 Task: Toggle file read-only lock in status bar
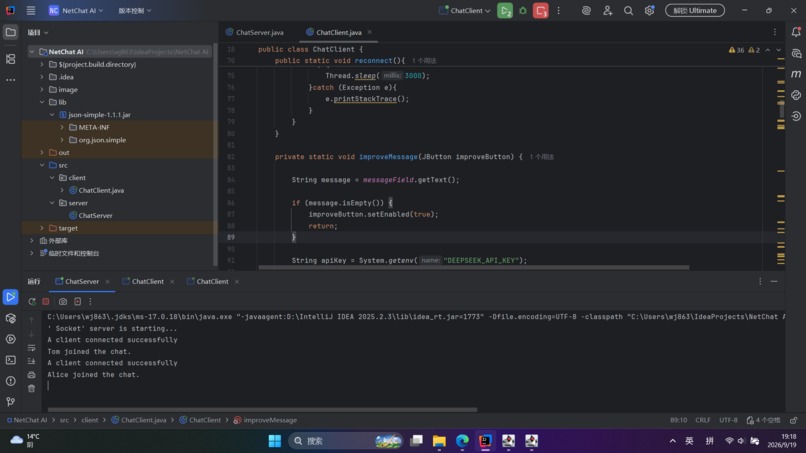tap(794, 420)
